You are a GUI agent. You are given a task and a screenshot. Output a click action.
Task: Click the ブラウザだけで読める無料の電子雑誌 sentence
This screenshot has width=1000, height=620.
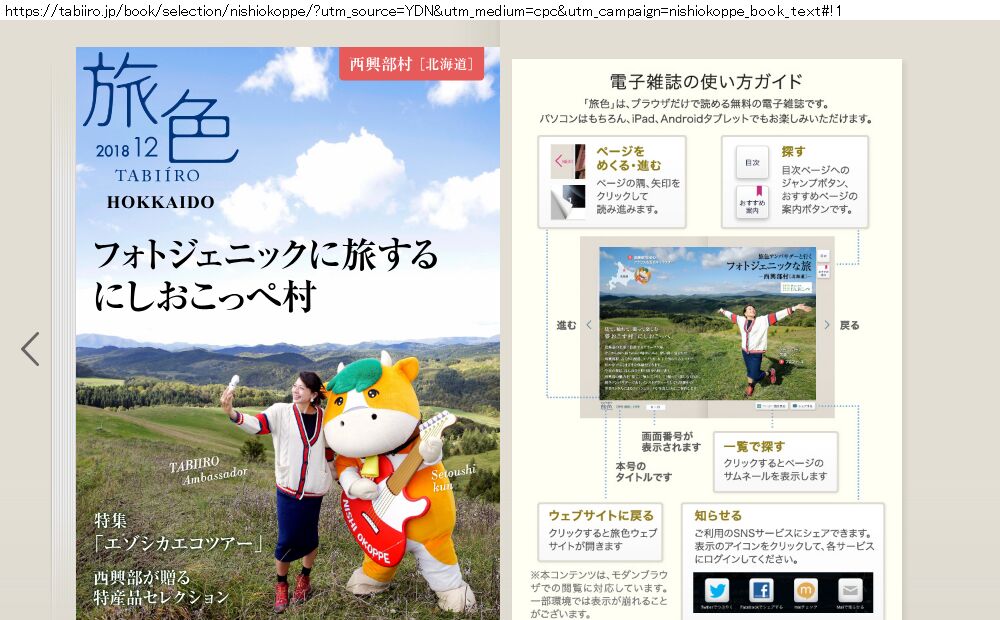point(706,103)
